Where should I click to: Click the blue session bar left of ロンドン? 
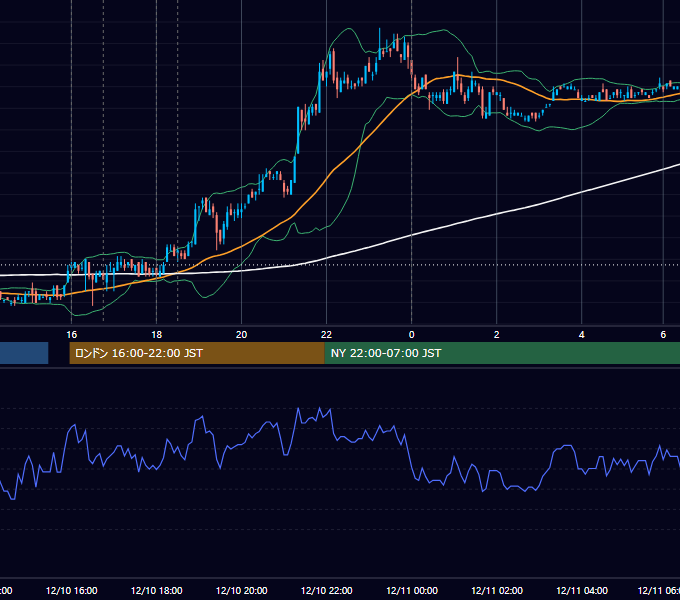[x=24, y=353]
